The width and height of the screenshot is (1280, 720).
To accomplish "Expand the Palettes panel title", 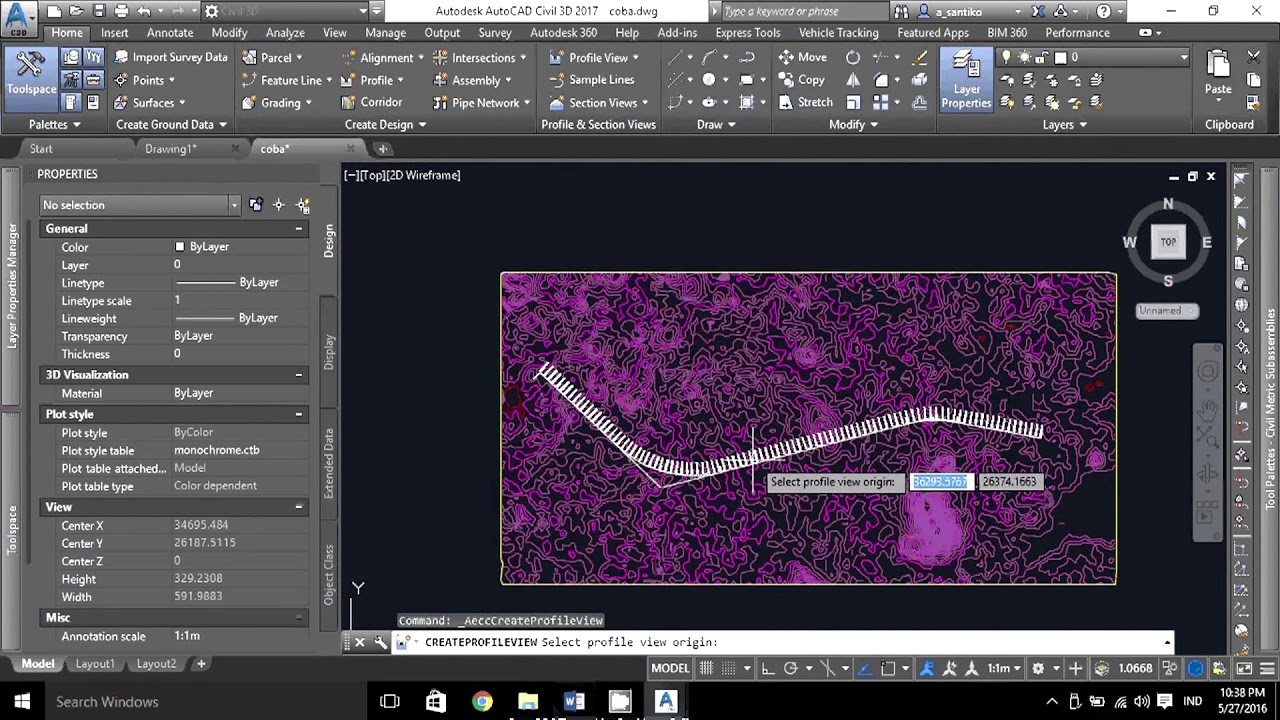I will pyautogui.click(x=54, y=124).
